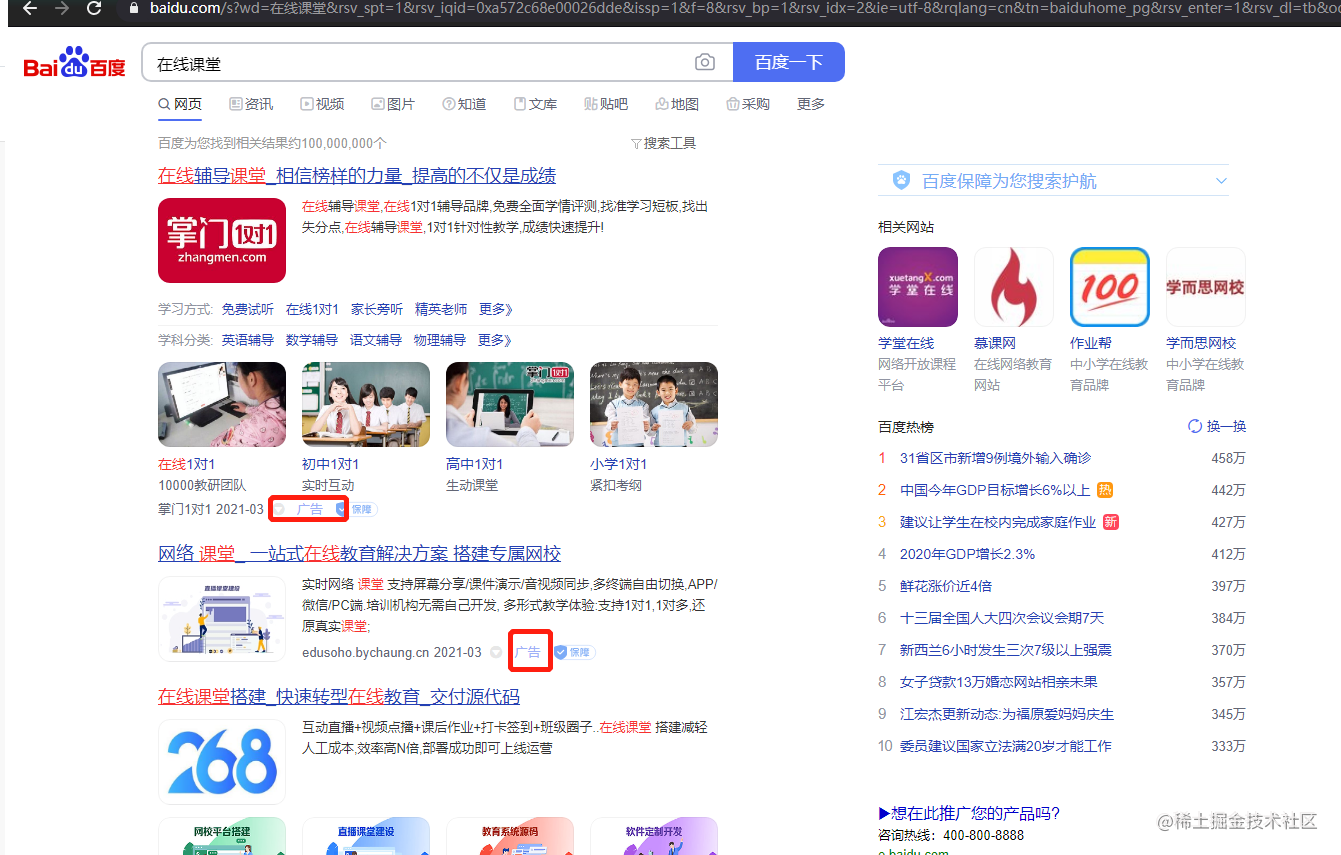Open result 在线课堂搭建_快速转型在线教育
Image resolution: width=1341 pixels, height=855 pixels.
tap(339, 697)
